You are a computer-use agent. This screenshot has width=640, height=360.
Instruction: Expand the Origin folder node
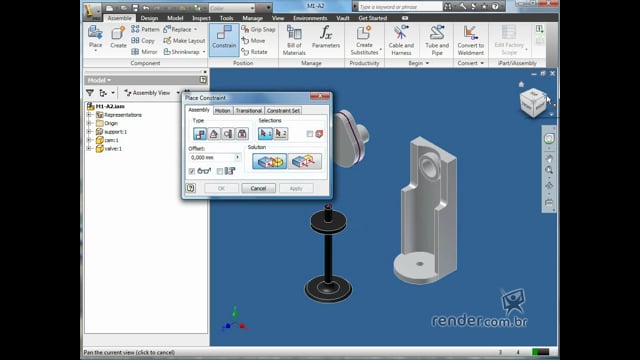(x=89, y=123)
